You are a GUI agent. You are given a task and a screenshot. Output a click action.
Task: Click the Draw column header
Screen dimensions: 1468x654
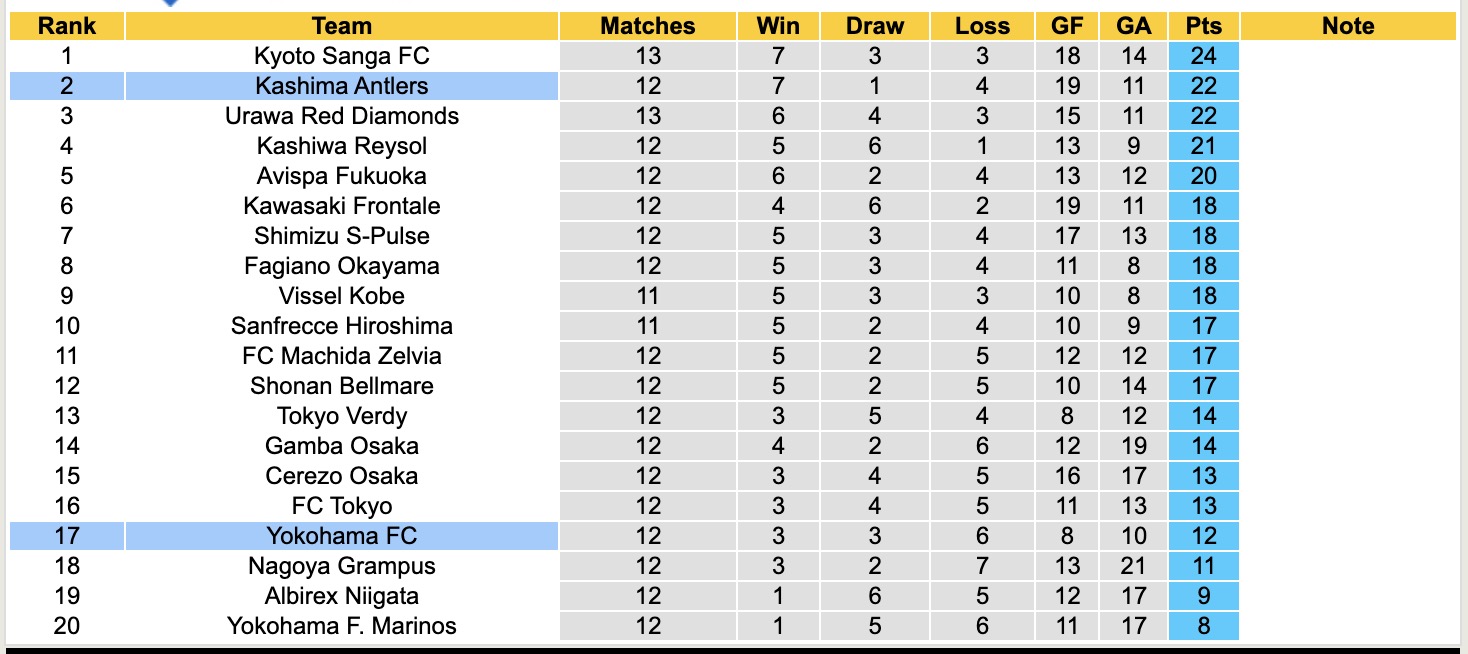tap(874, 26)
